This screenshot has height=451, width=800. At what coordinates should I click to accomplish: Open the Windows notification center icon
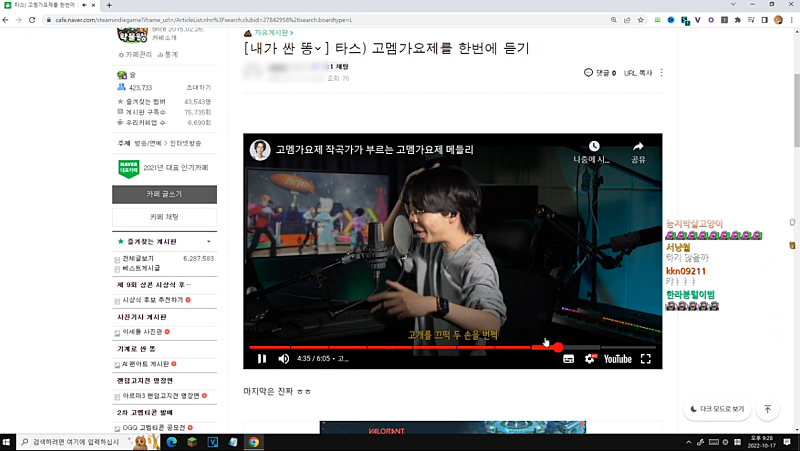[x=787, y=442]
